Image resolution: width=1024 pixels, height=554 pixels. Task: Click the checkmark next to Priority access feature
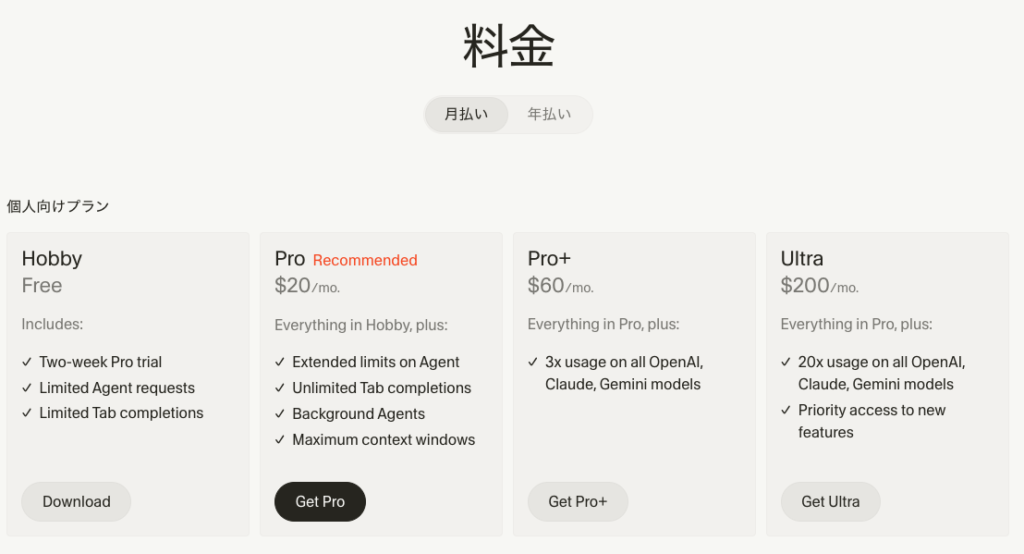pos(786,410)
